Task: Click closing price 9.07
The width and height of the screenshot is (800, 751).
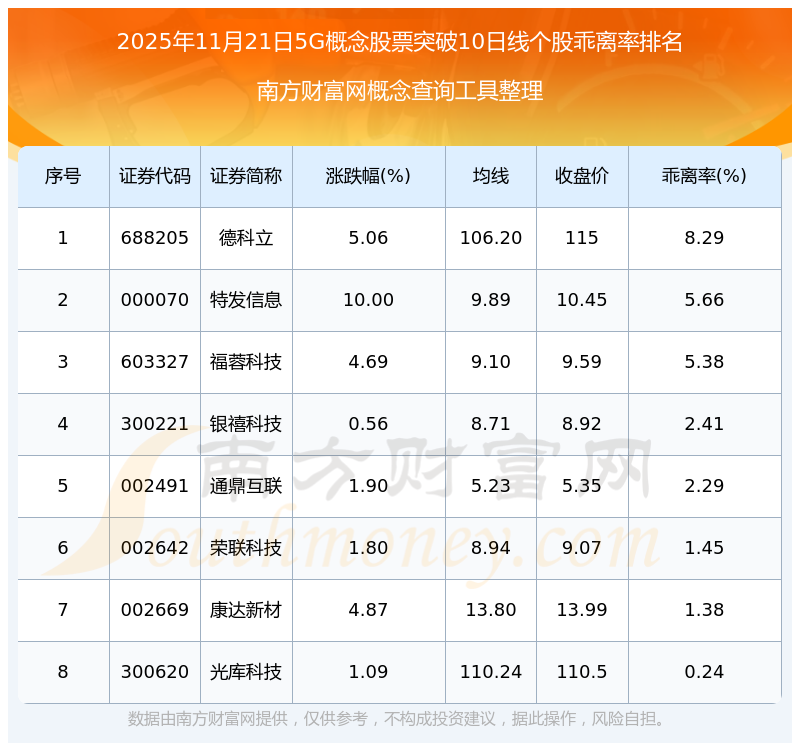Action: [582, 548]
